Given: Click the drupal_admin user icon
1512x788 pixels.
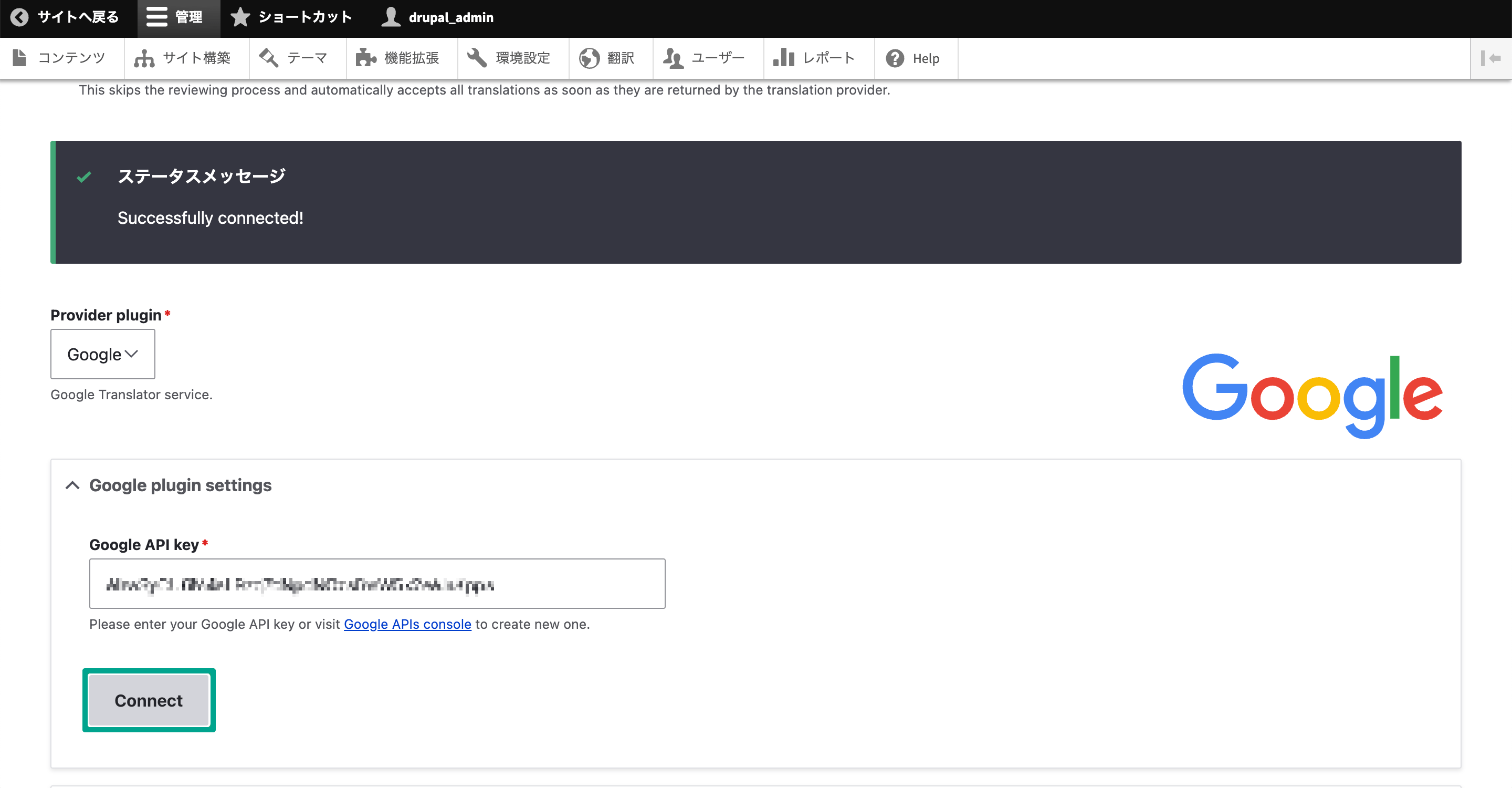Looking at the screenshot, I should pos(391,17).
